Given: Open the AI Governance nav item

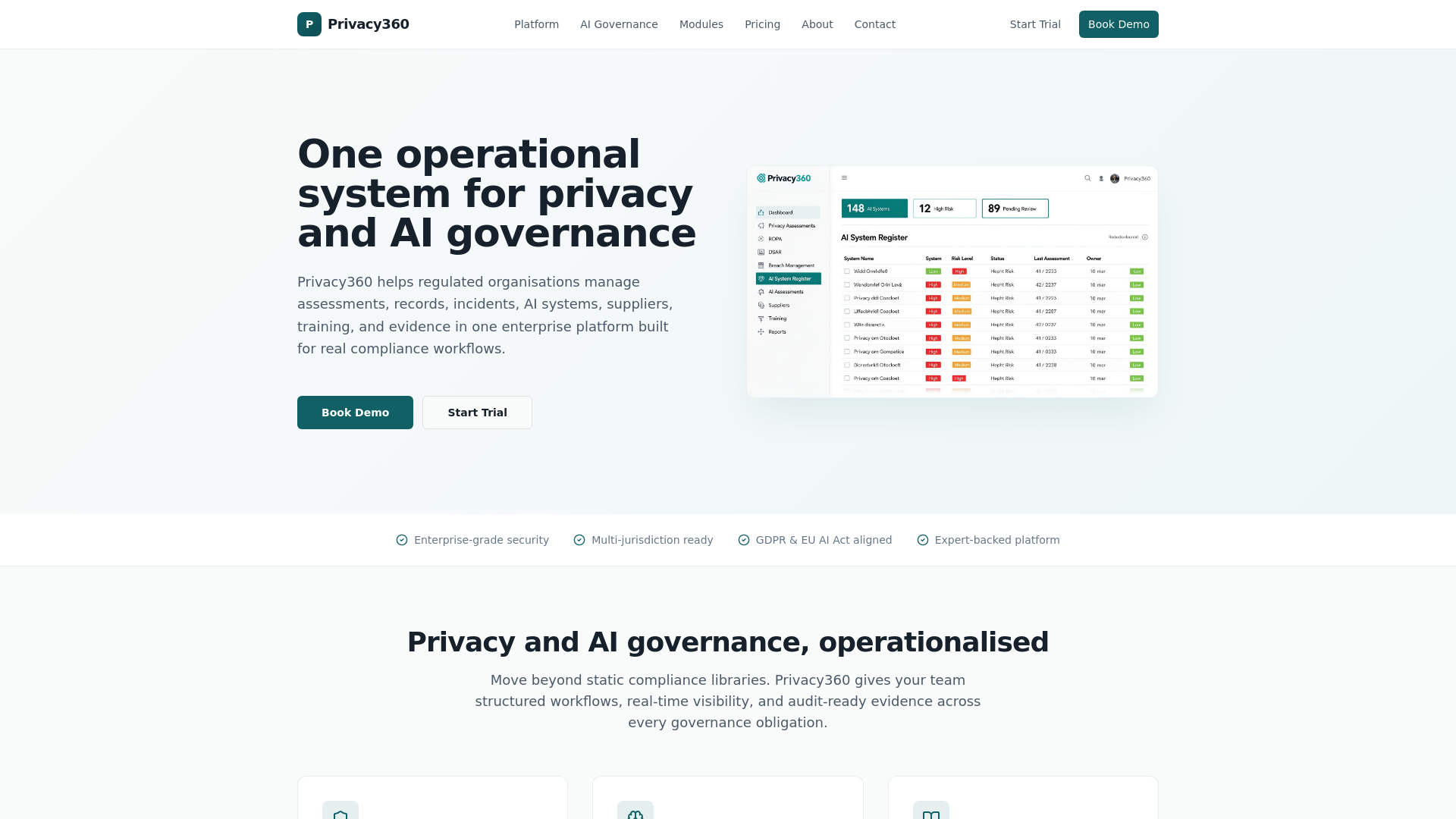Looking at the screenshot, I should (x=619, y=24).
